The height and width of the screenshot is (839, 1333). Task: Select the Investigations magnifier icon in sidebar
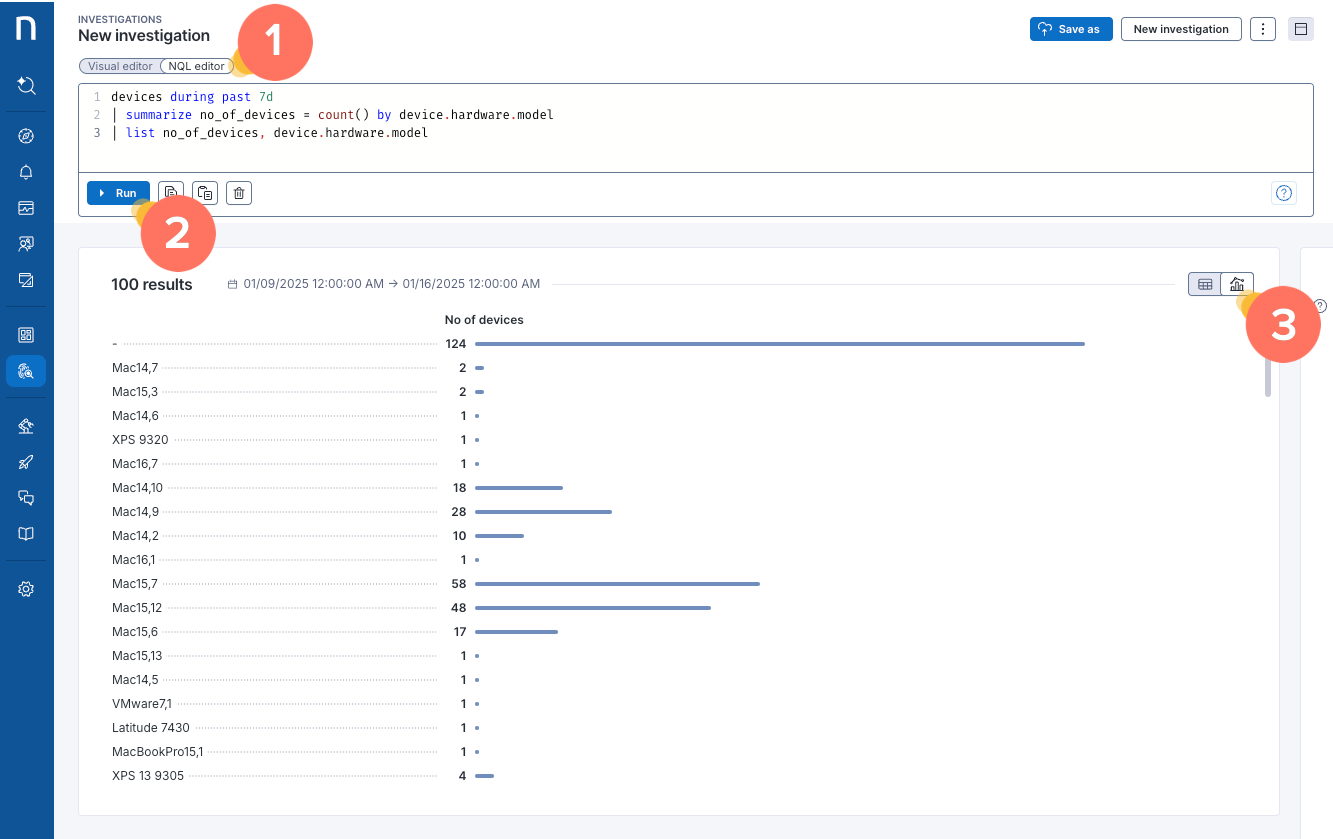pos(26,371)
